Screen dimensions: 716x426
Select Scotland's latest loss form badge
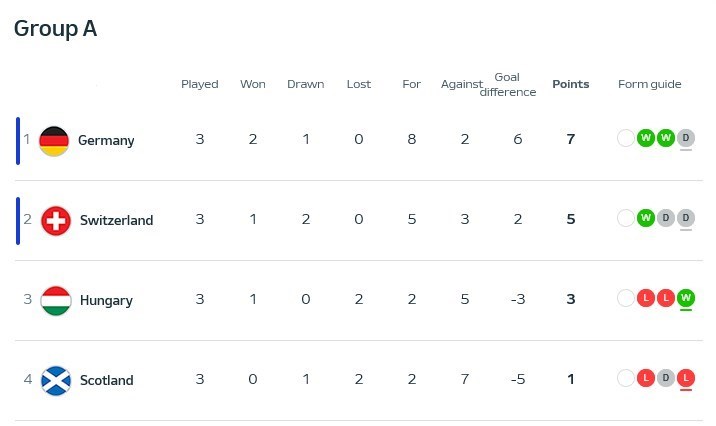[685, 378]
